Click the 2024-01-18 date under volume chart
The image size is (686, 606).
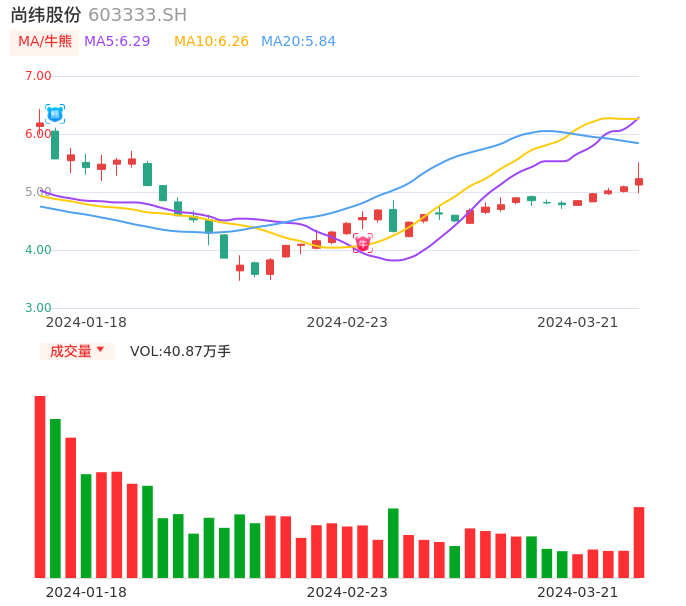86,592
